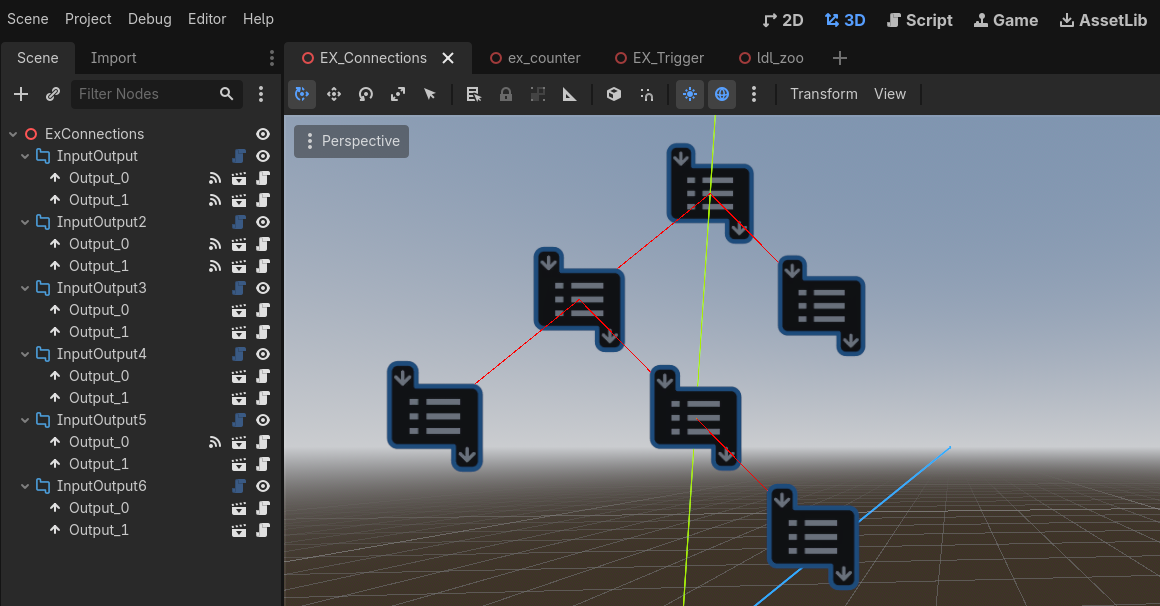This screenshot has width=1160, height=606.
Task: Collapse the InputOutput2 node
Action: (x=24, y=222)
